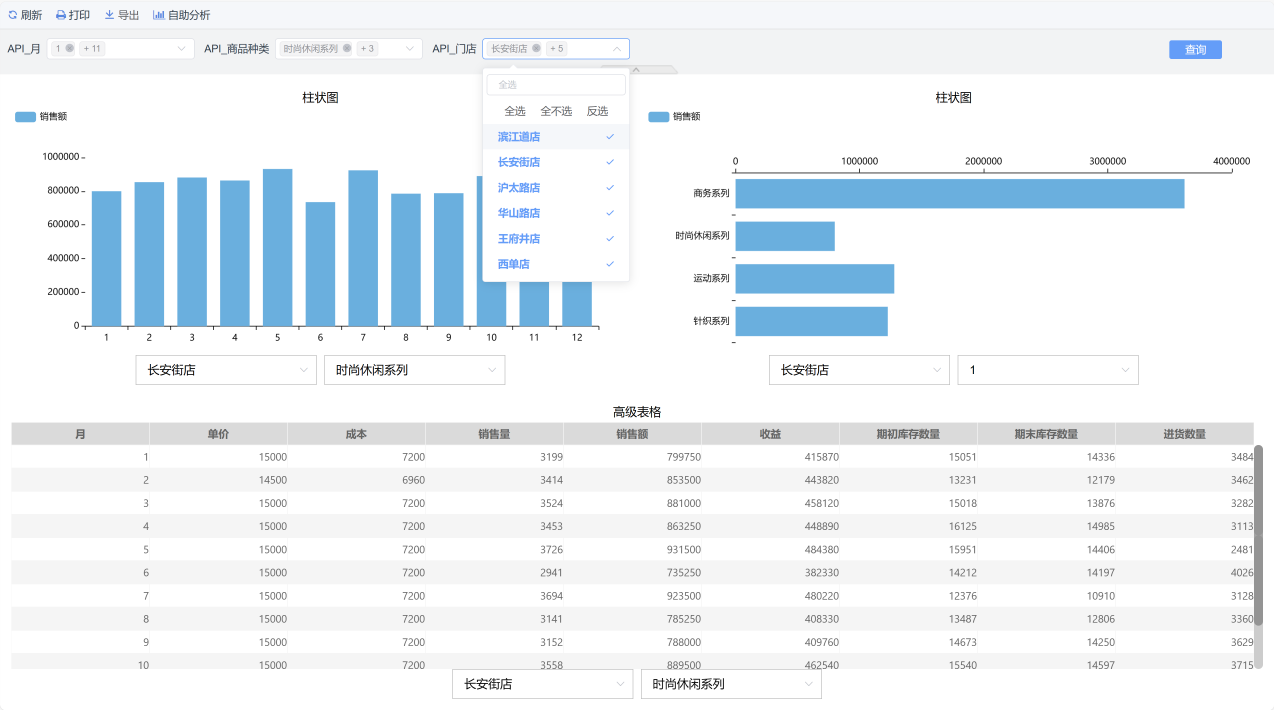
Task: Click the 运动系列 horizontal bar
Action: (814, 279)
